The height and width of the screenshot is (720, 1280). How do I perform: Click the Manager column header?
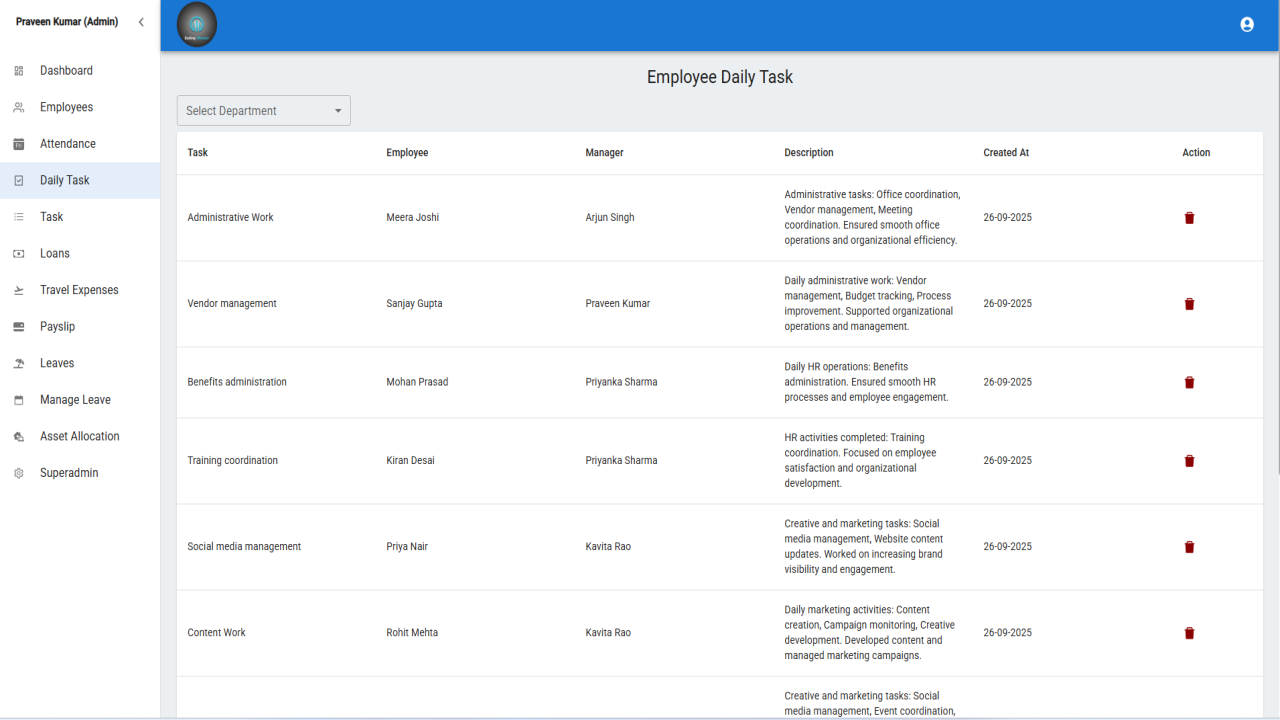point(604,153)
